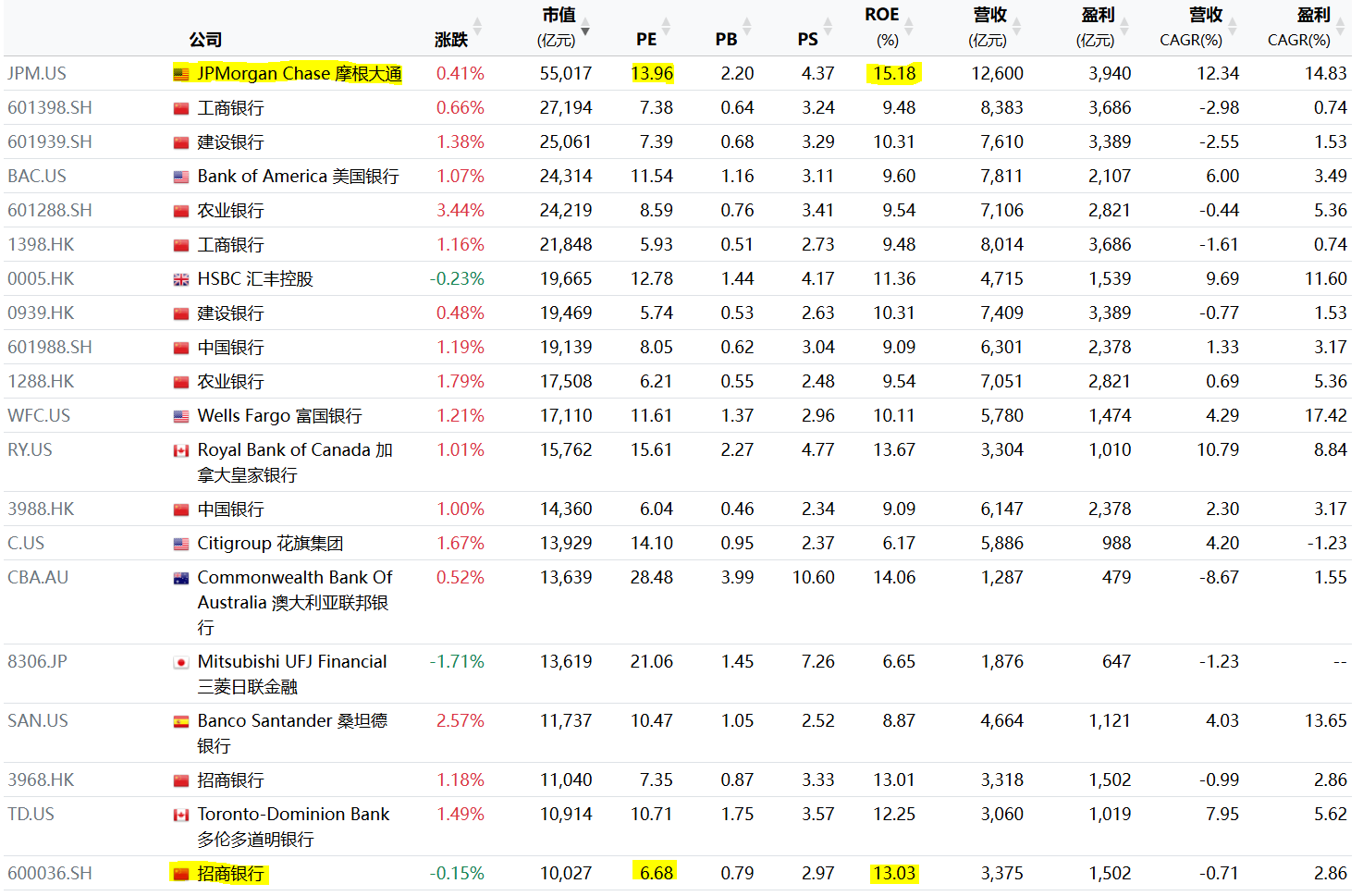Click the ticker SAN.US
Screen dimensions: 1363x896
click(x=38, y=721)
